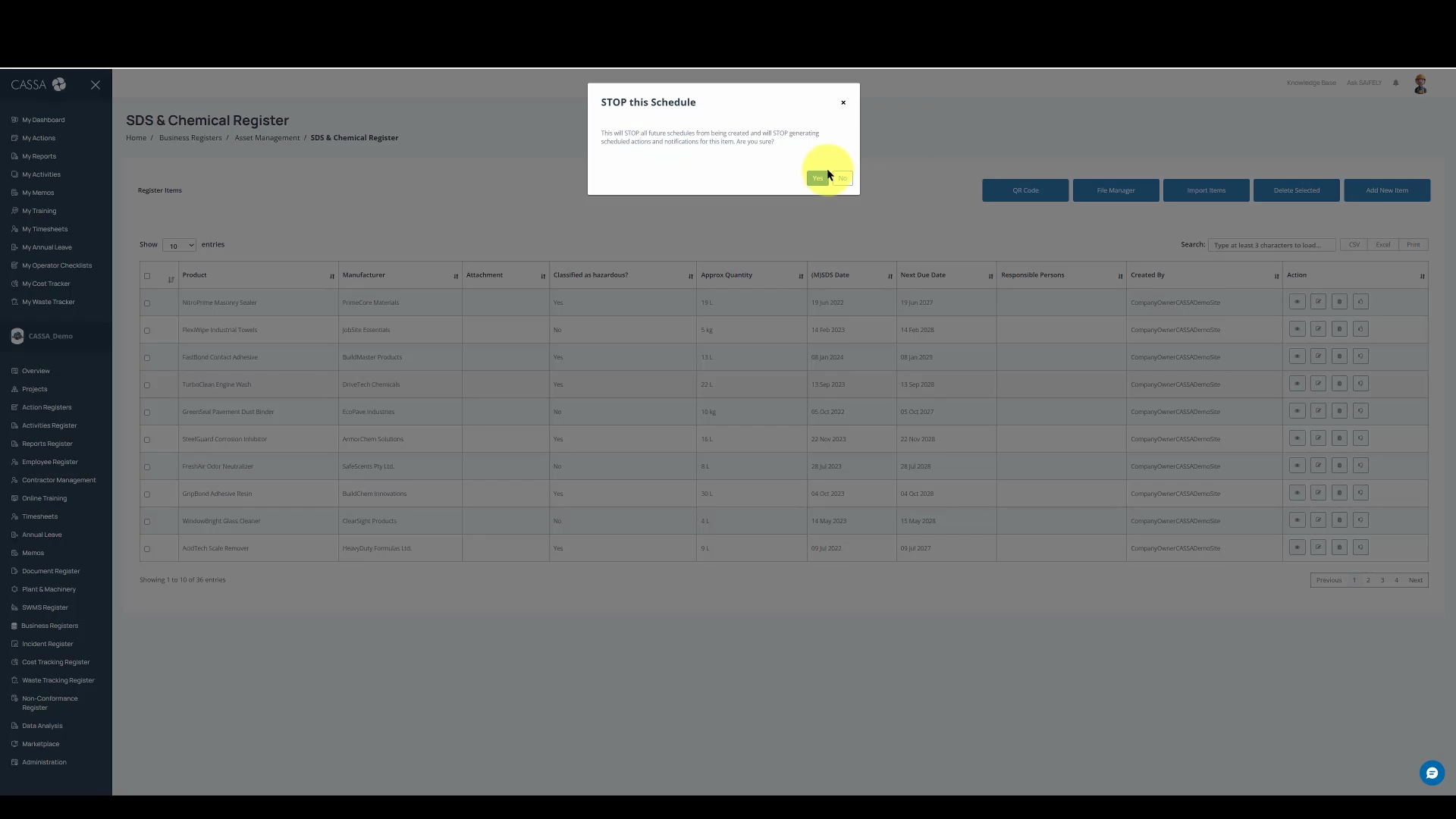Tick the checkbox for GreenSeal Pavement Dust Binder
The image size is (1456, 819).
click(x=147, y=413)
